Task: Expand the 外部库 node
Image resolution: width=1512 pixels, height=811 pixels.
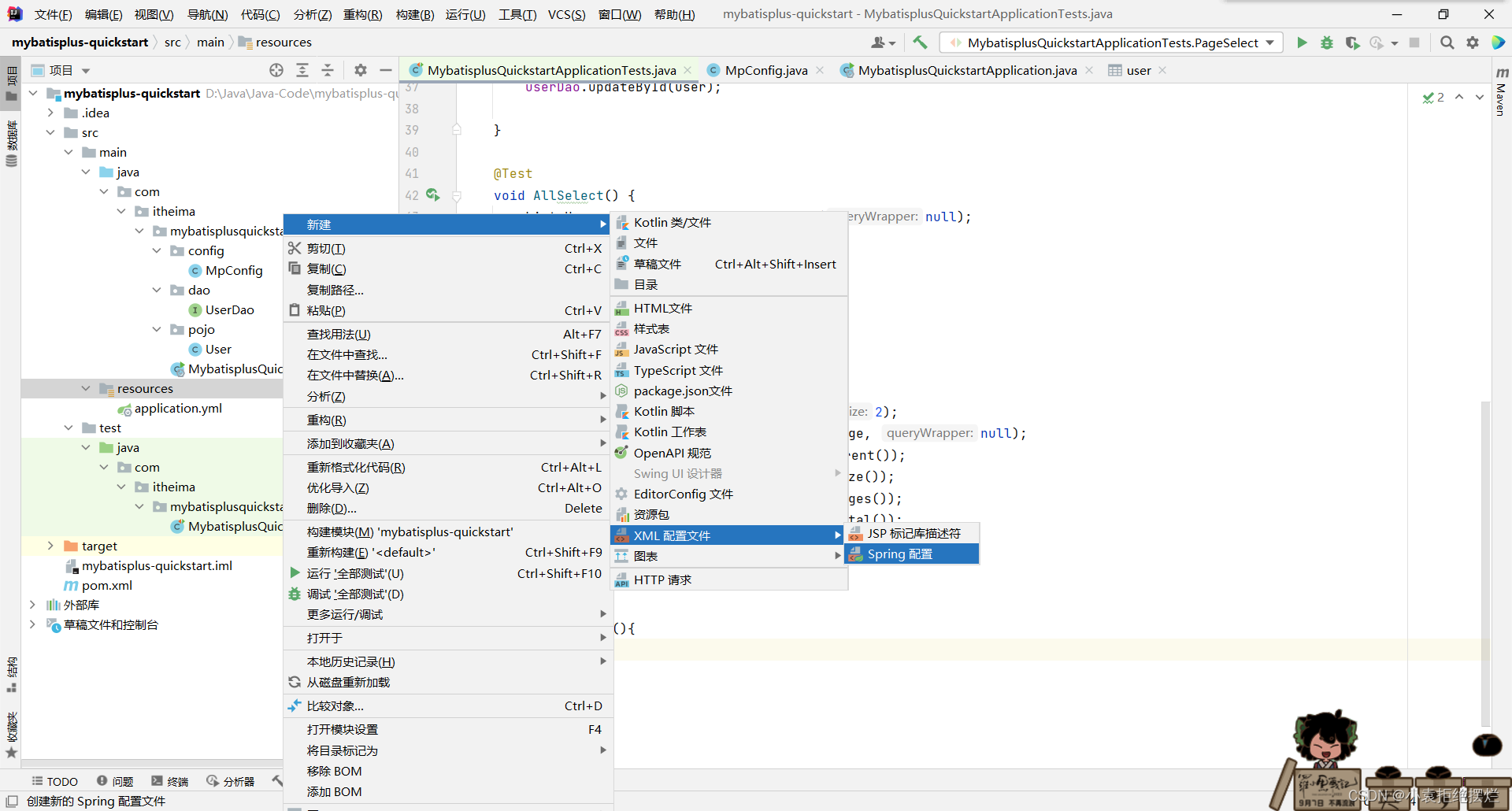Action: coord(32,605)
